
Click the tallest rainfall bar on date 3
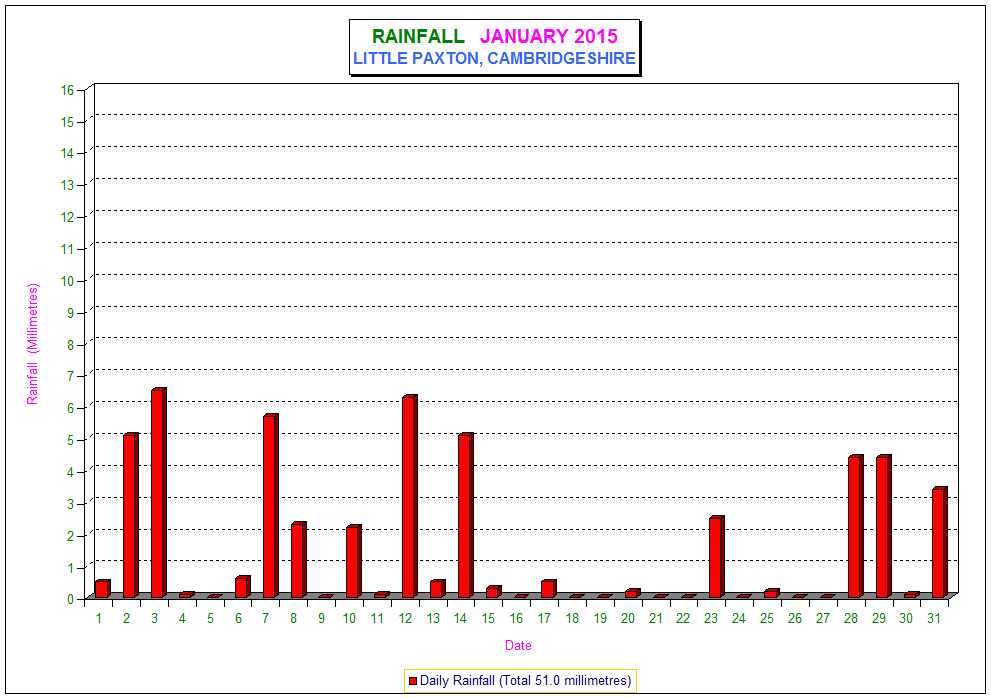tap(159, 493)
